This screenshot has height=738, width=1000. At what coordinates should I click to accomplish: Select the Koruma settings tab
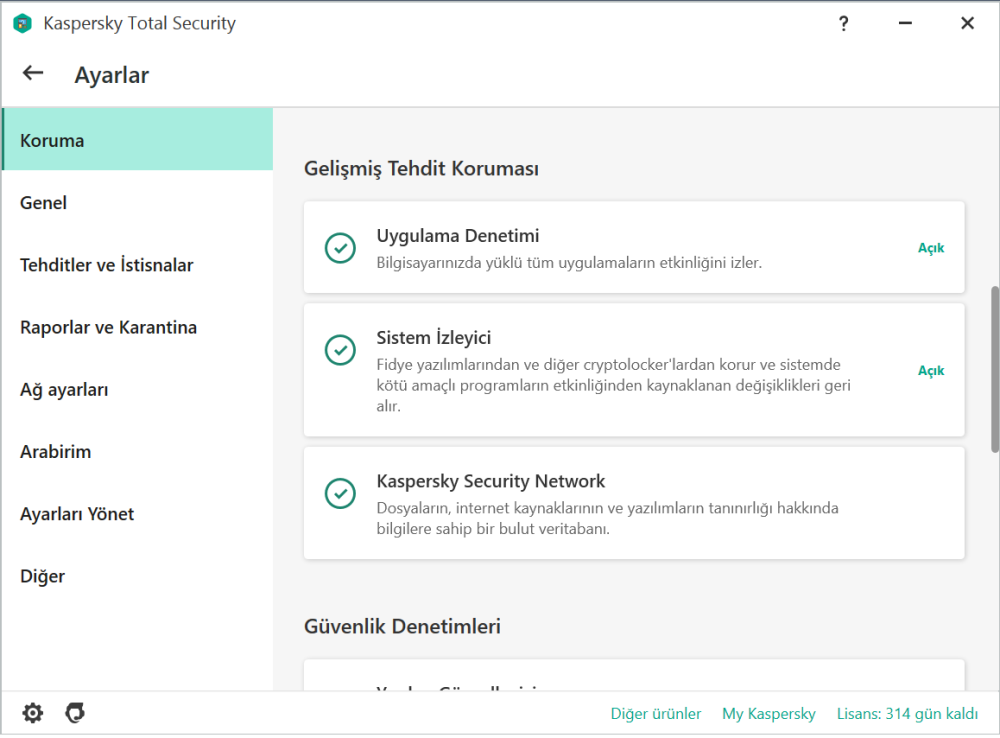[138, 140]
